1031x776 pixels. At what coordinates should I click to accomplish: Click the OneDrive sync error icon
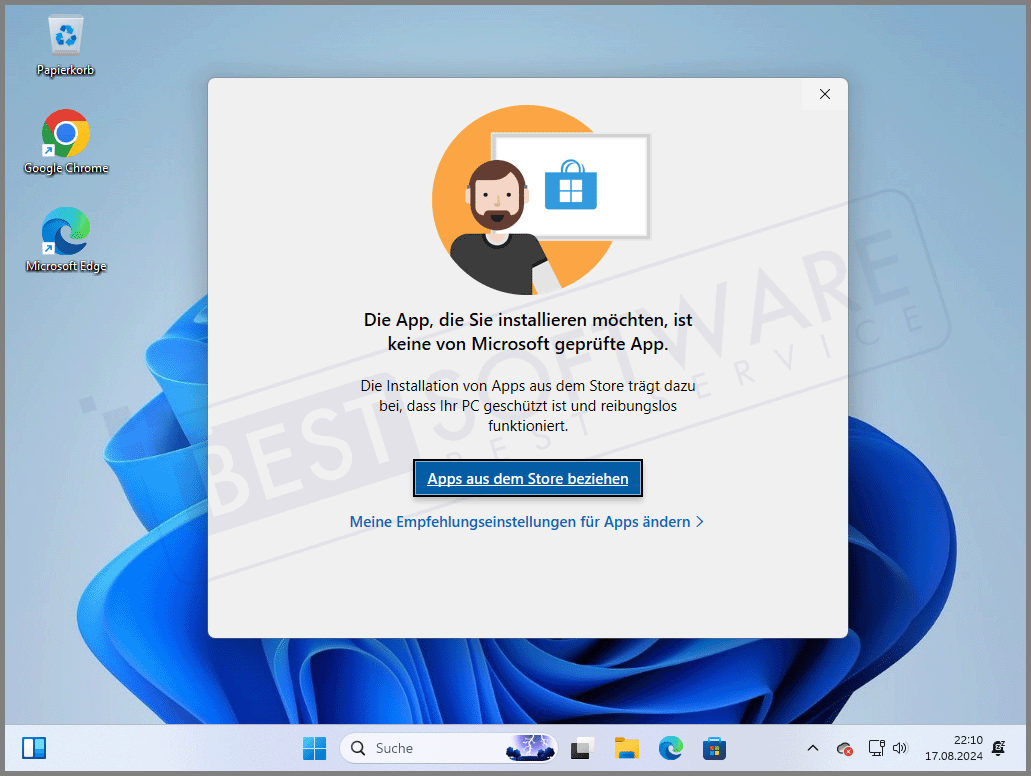[x=844, y=748]
